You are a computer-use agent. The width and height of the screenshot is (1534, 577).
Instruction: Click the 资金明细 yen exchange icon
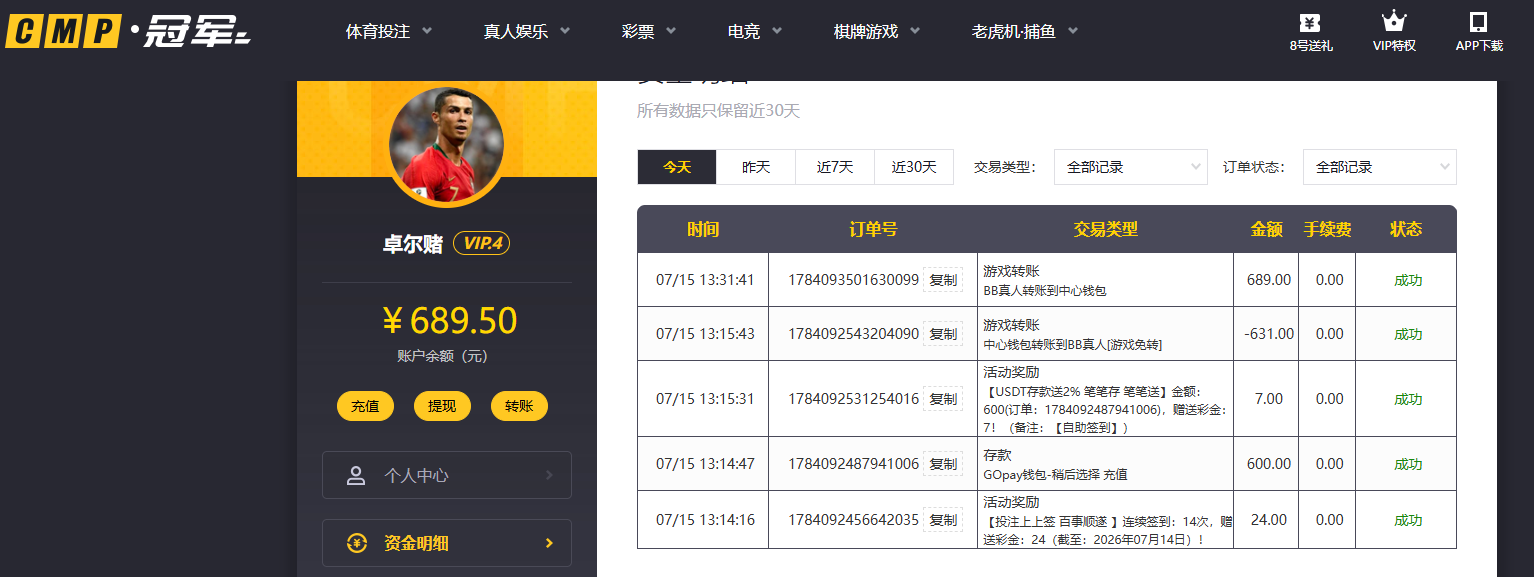point(356,543)
